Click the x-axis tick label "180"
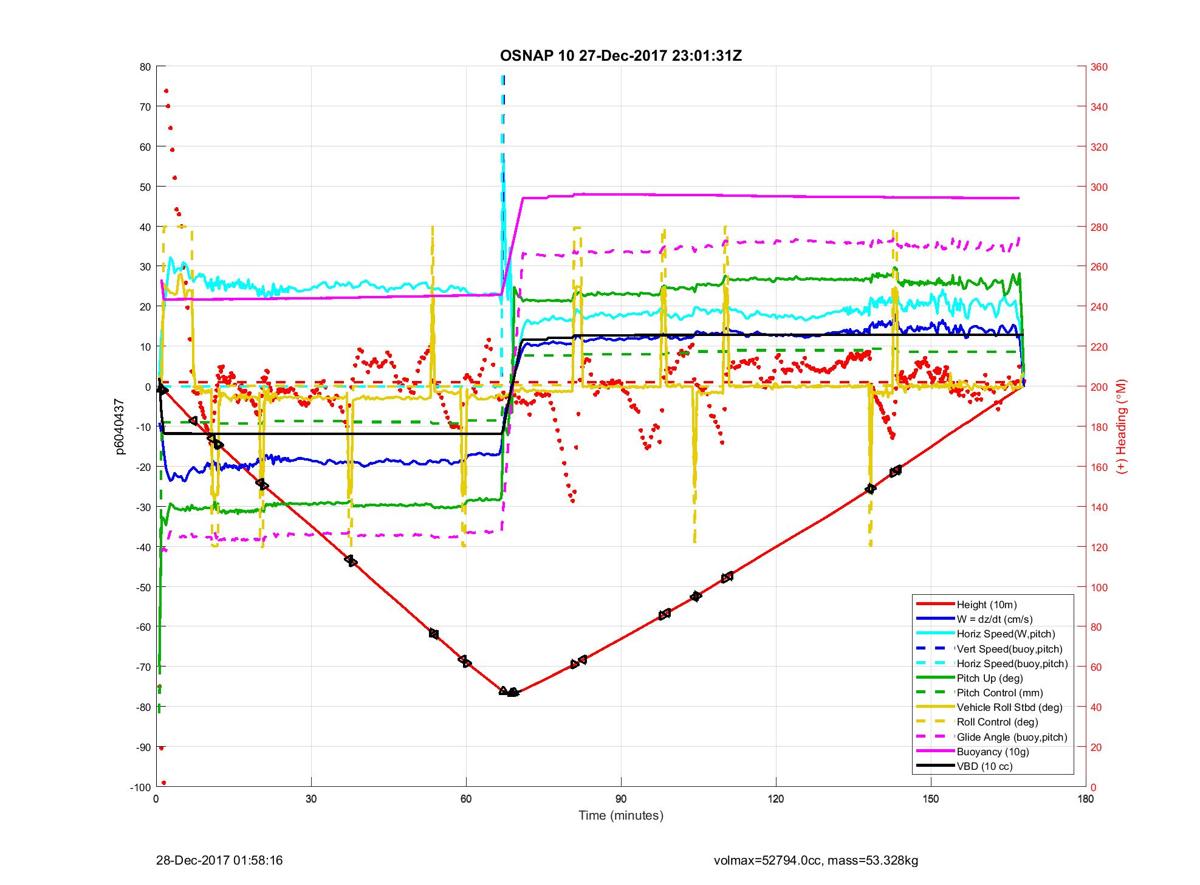This screenshot has height=885, width=1200. pyautogui.click(x=1086, y=799)
